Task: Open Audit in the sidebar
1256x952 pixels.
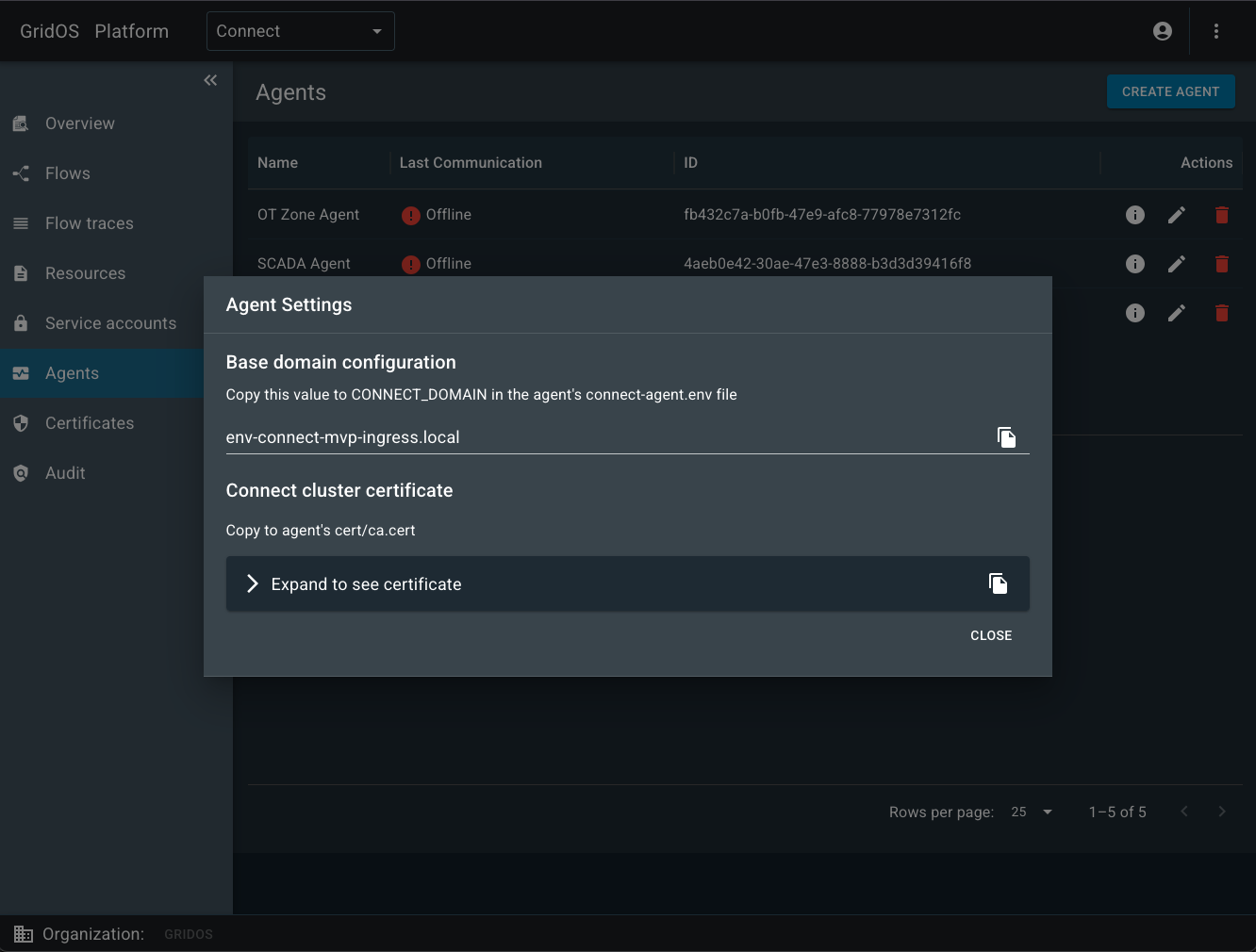Action: click(x=65, y=473)
